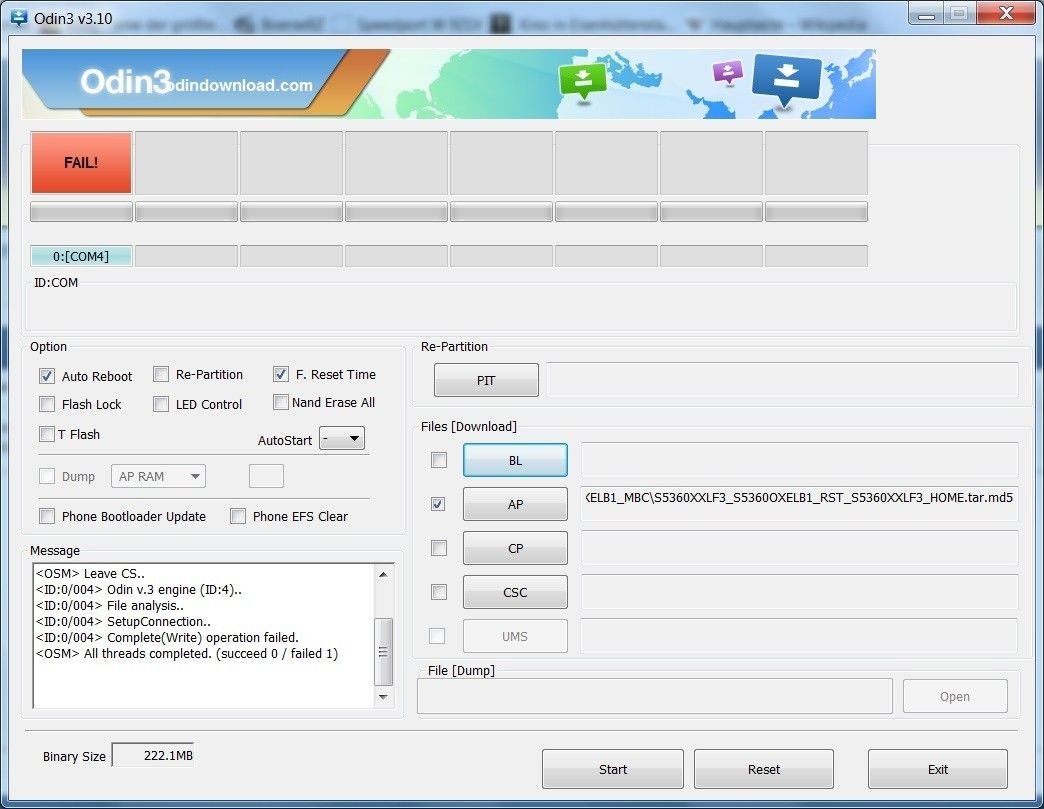Click Message log scrollbar up arrow

click(384, 574)
